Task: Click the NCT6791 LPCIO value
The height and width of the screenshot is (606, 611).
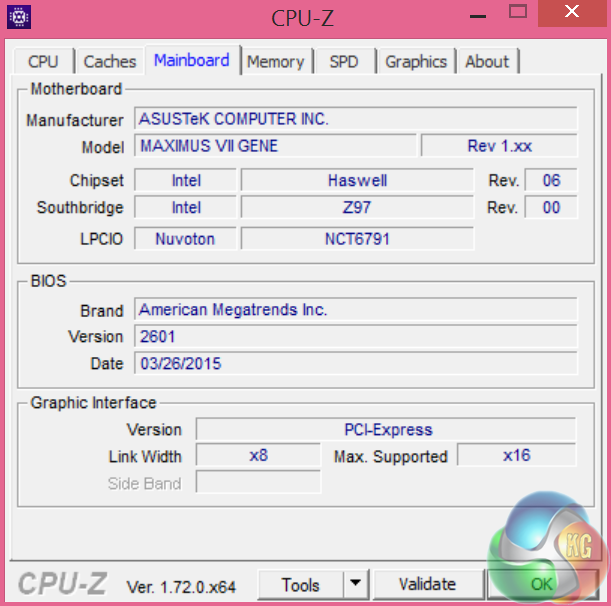Action: (x=357, y=239)
